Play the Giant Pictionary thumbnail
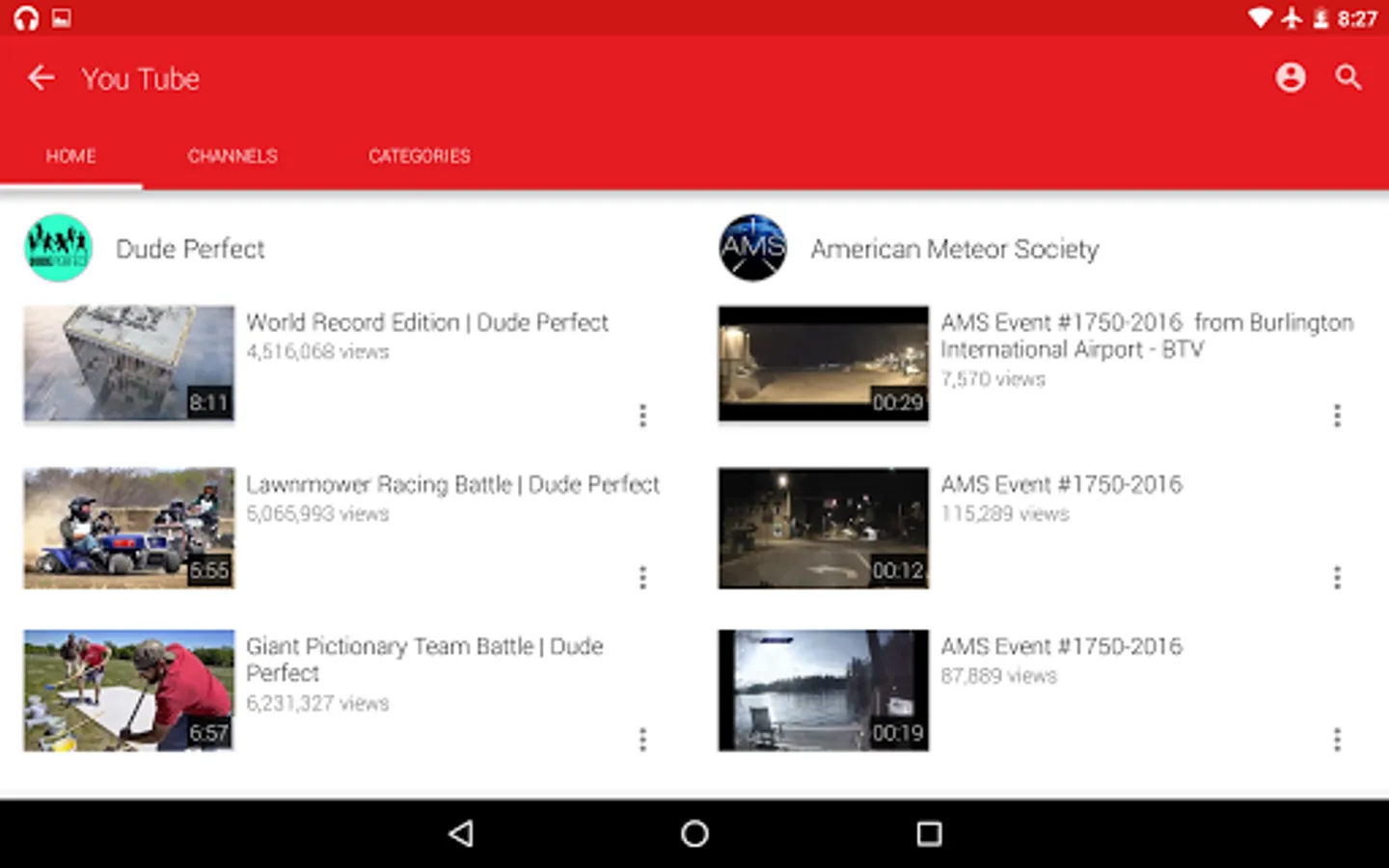The width and height of the screenshot is (1389, 868). (129, 691)
